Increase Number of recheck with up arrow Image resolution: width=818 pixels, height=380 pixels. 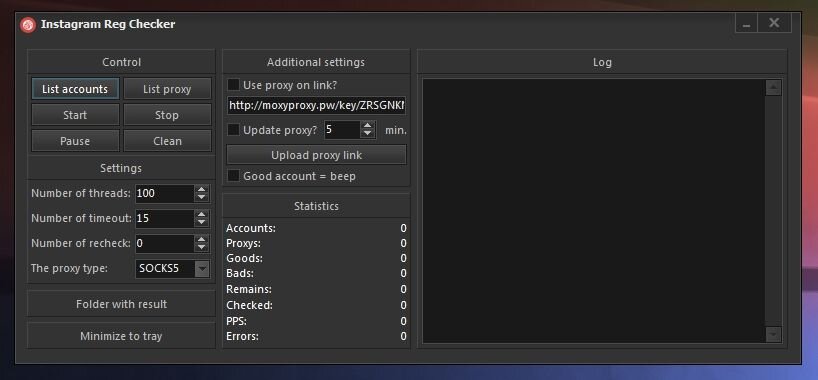[x=201, y=240]
